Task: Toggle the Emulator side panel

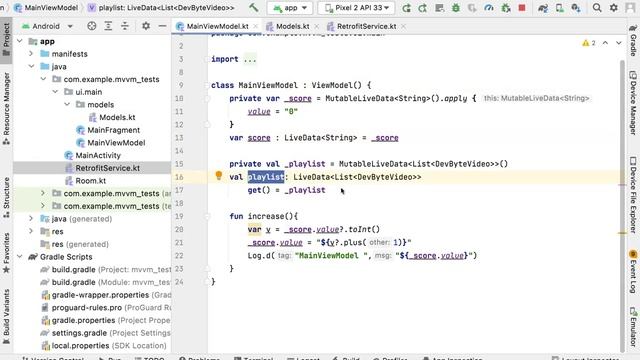Action: click(633, 327)
